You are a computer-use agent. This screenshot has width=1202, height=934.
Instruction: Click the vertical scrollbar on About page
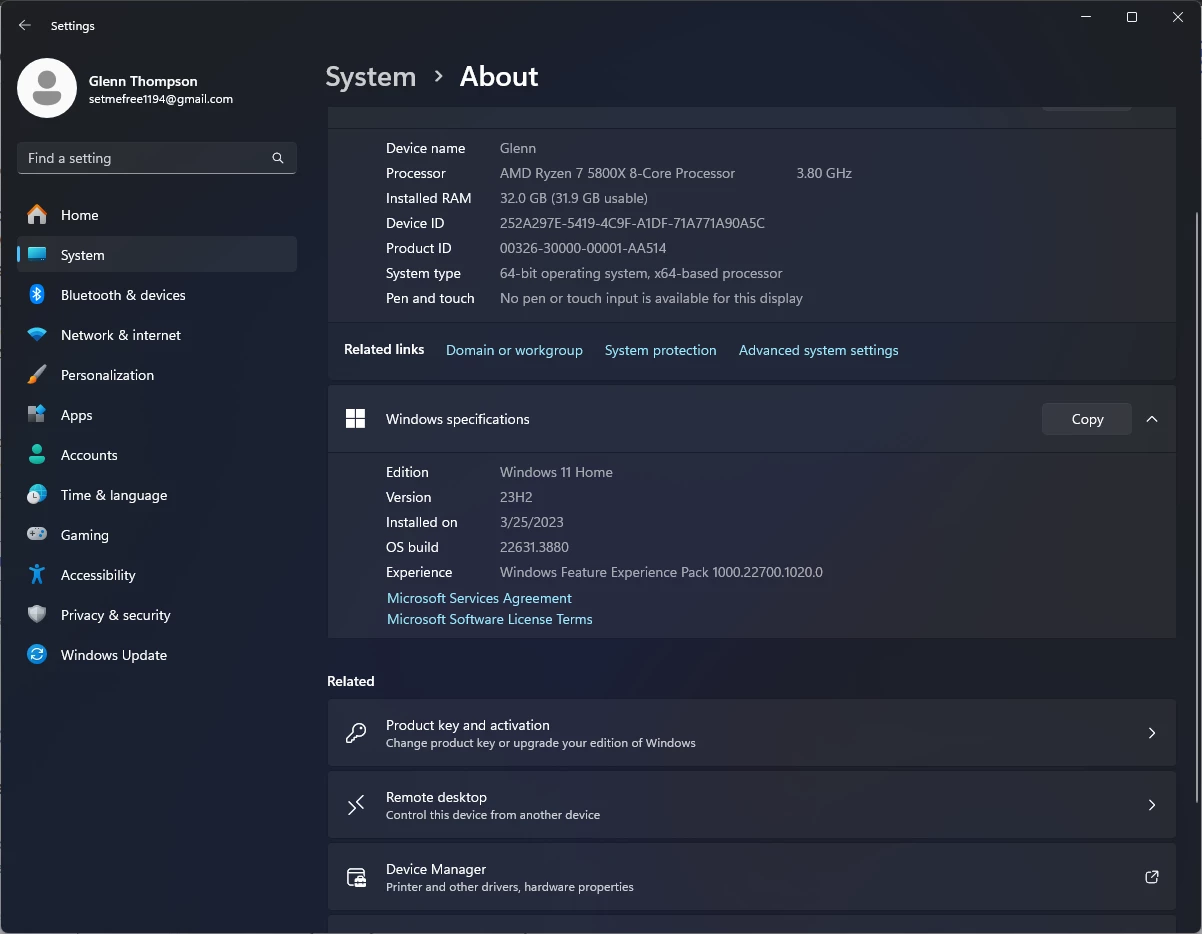click(x=1196, y=506)
